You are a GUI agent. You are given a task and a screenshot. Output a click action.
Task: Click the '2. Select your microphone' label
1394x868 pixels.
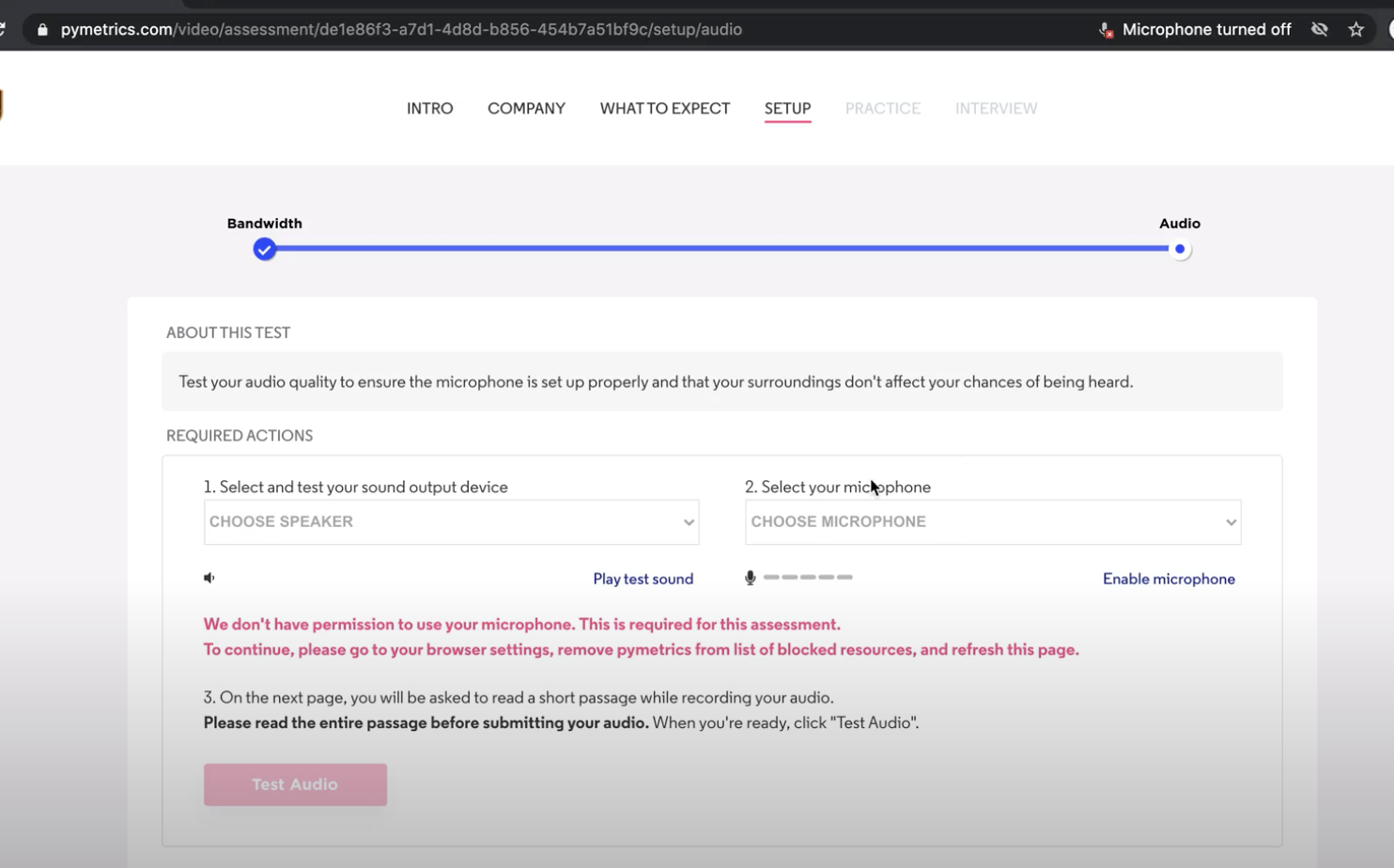pos(837,487)
